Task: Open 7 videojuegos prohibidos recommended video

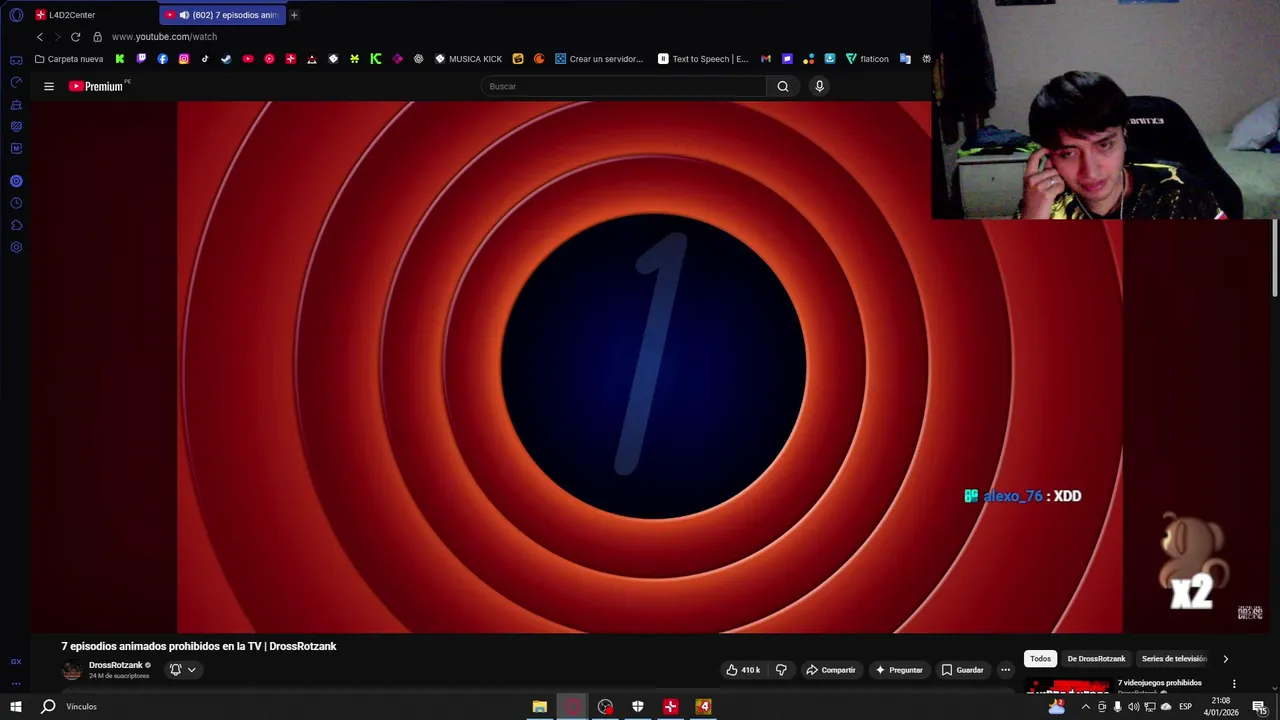Action: point(1160,683)
